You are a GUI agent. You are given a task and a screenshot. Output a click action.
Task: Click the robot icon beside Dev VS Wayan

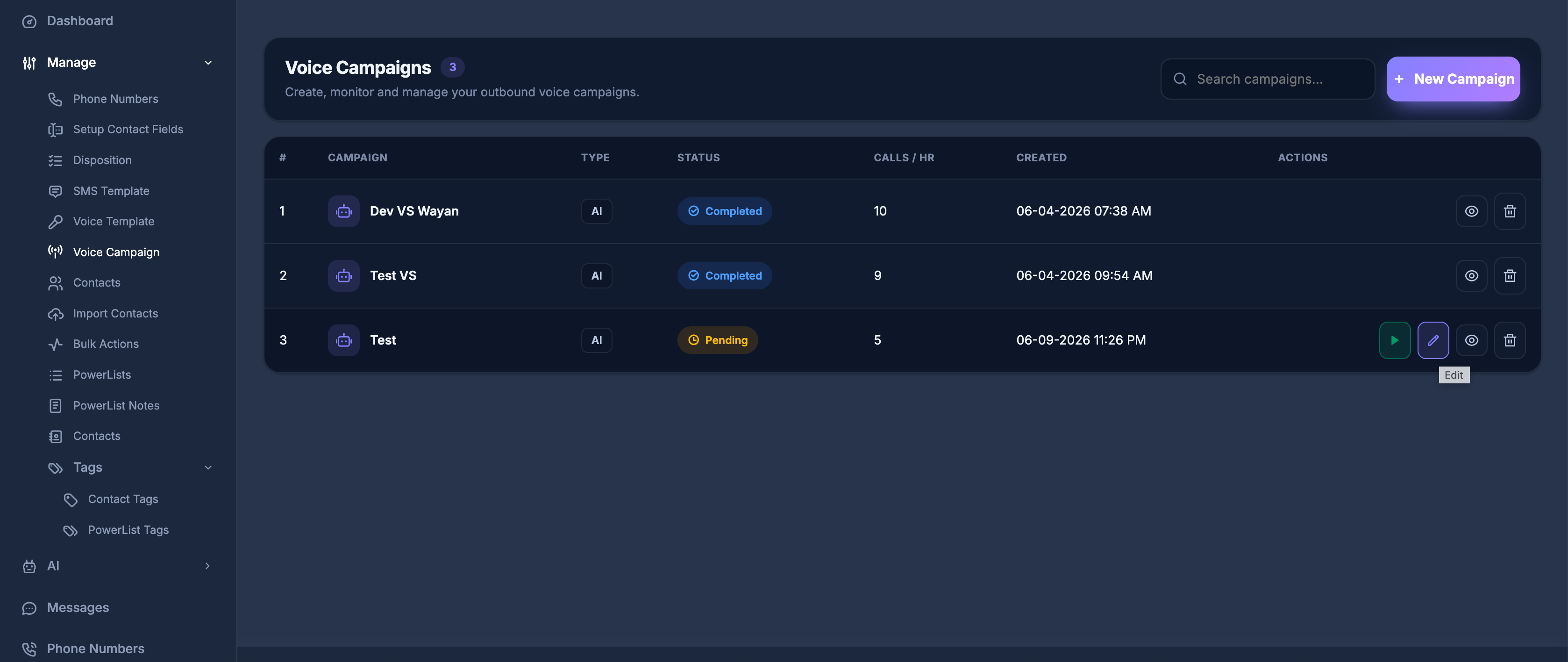point(344,211)
